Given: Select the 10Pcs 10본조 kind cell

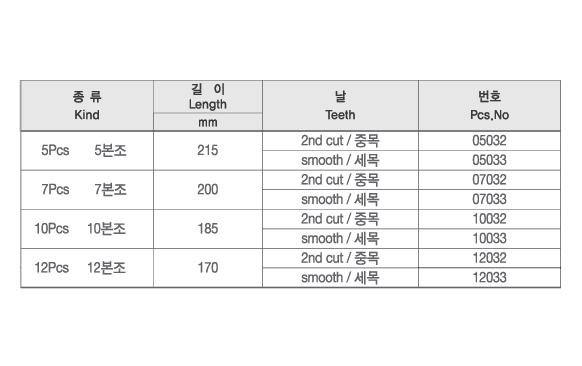Looking at the screenshot, I should coord(87,229).
